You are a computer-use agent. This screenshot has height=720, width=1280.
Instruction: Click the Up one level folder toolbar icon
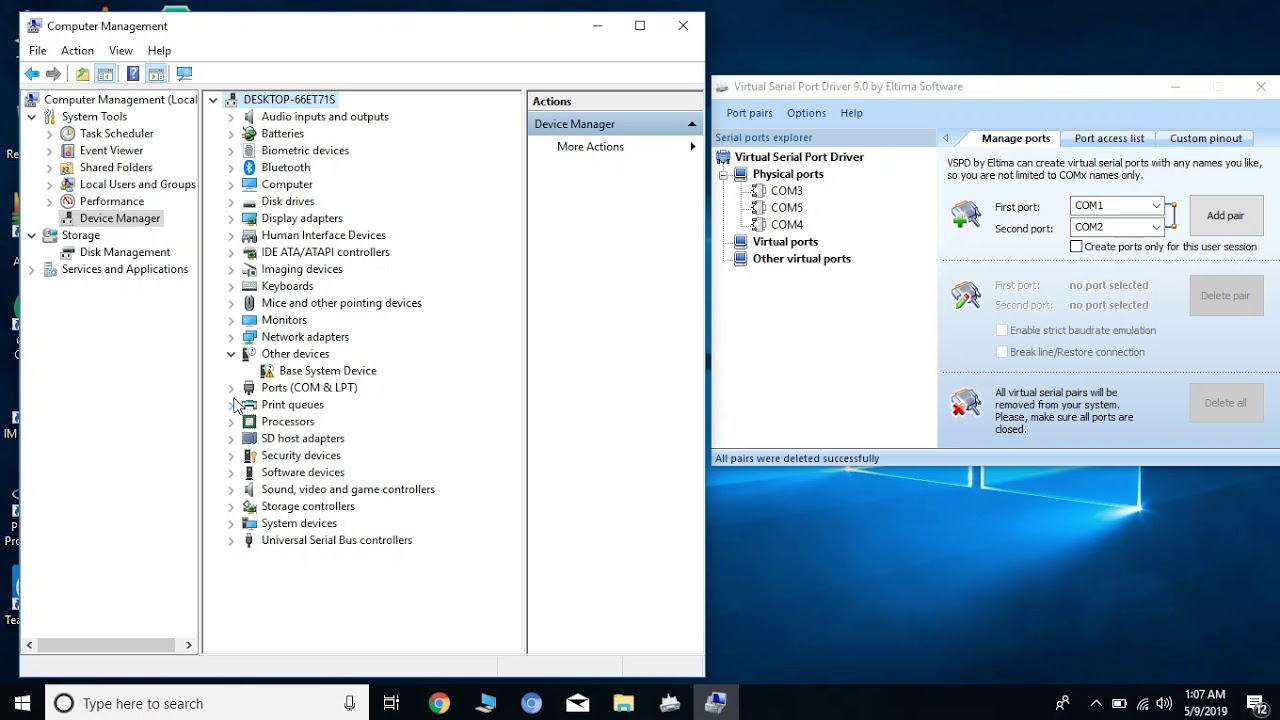[x=82, y=74]
